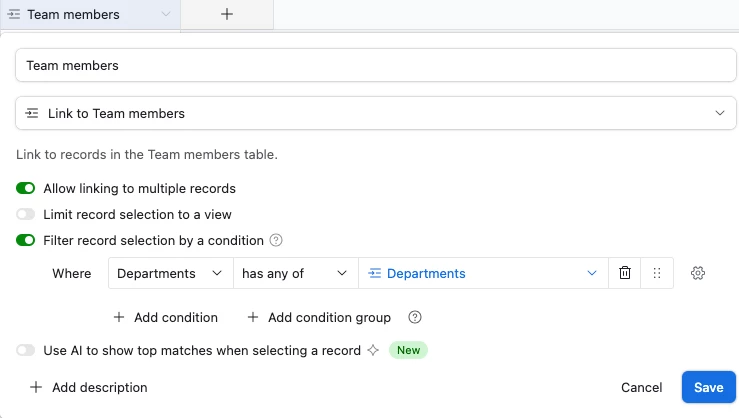
Task: Open the Link to Team members field type dropdown
Action: click(x=376, y=113)
